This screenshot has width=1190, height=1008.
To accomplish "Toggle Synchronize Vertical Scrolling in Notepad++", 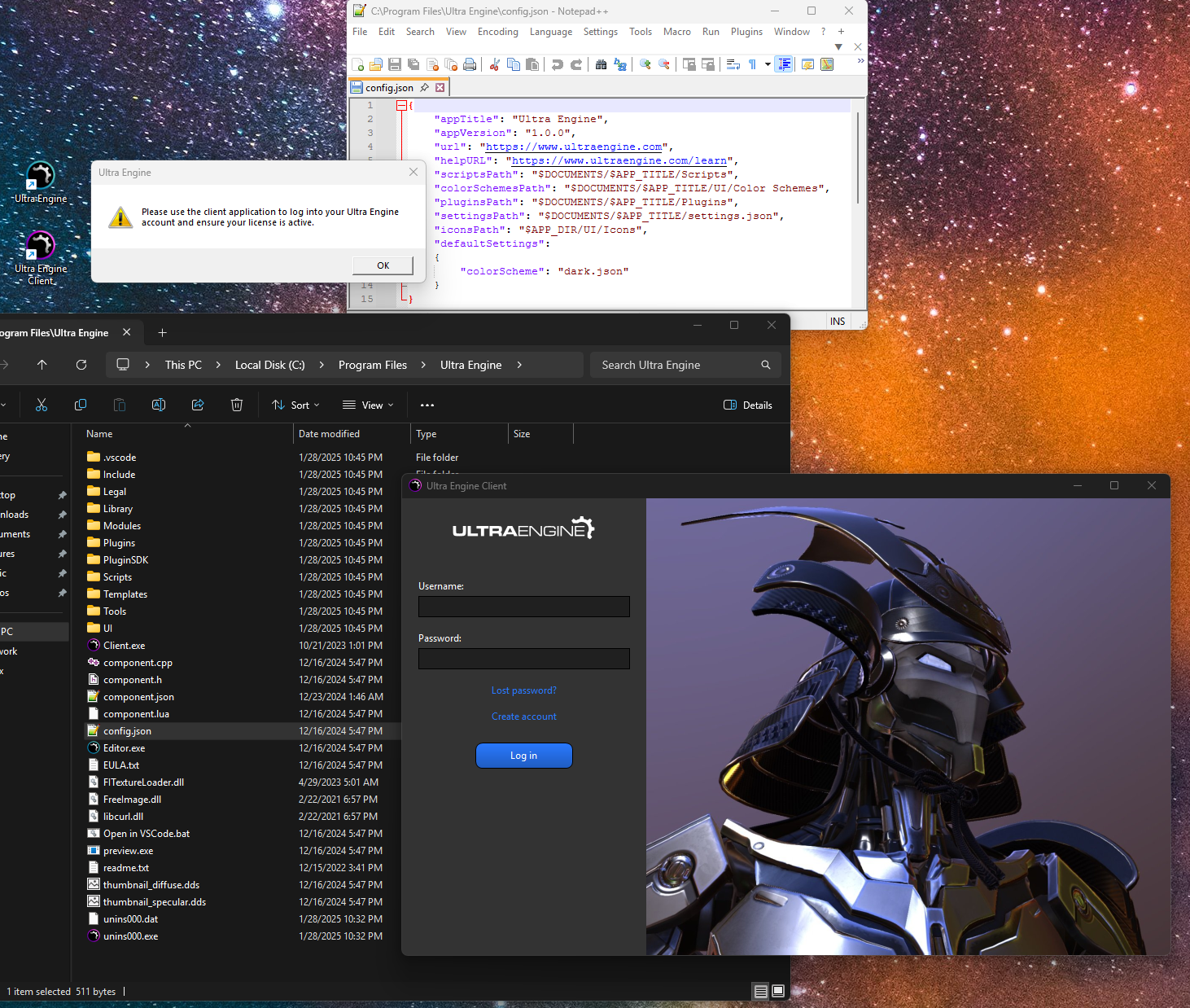I will point(689,64).
